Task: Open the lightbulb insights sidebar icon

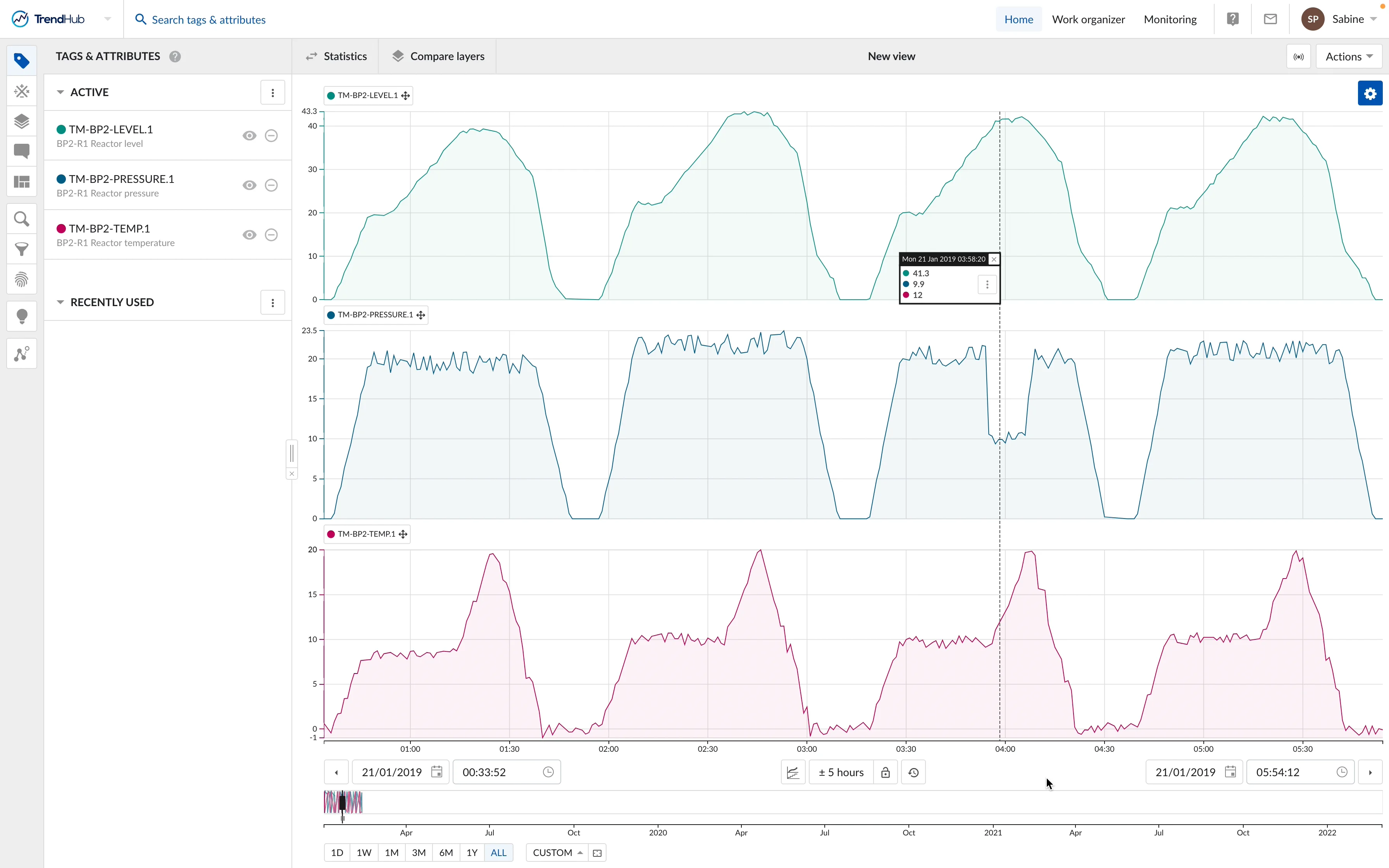Action: coord(22,316)
